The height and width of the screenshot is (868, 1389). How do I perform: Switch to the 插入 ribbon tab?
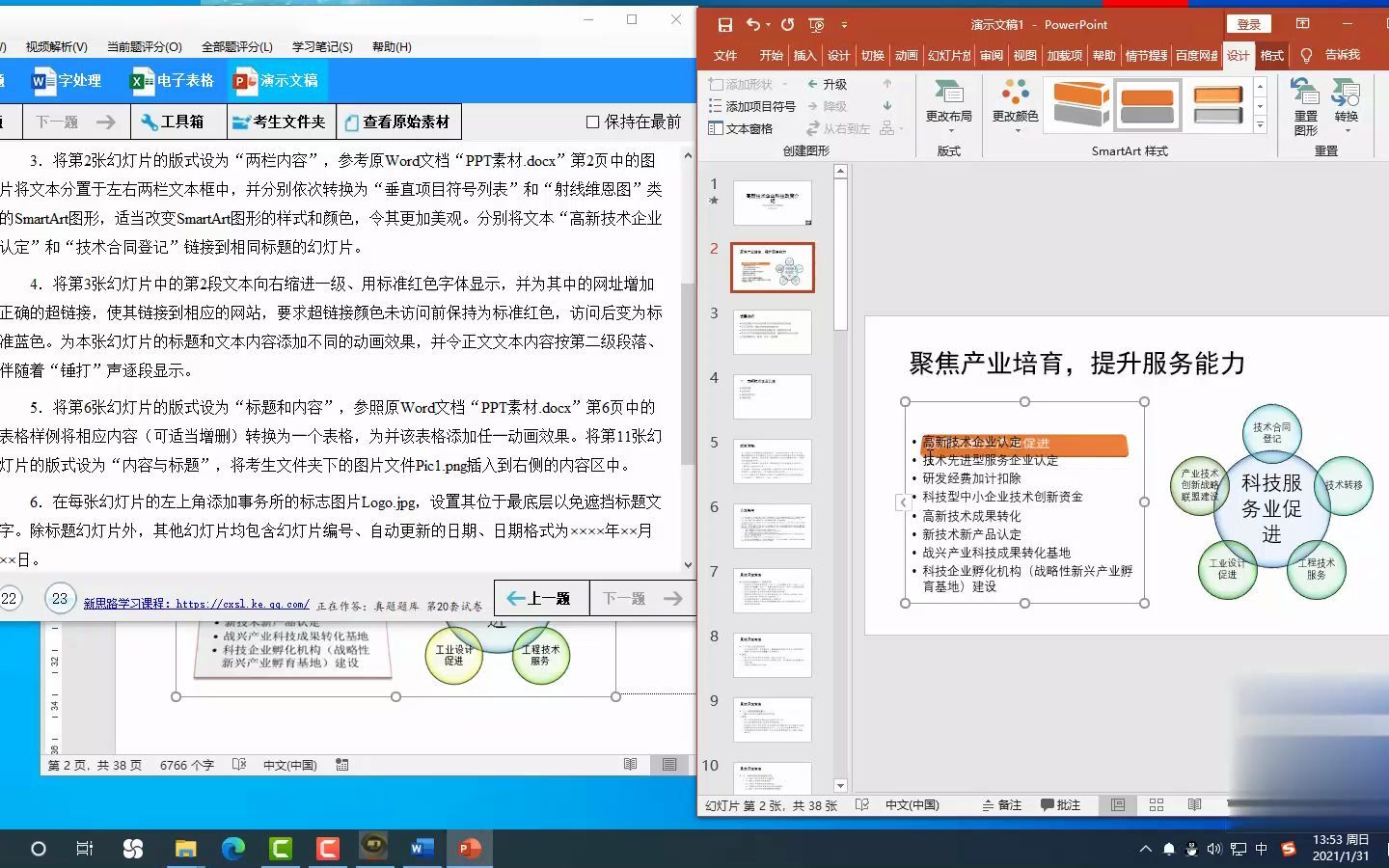coord(804,55)
